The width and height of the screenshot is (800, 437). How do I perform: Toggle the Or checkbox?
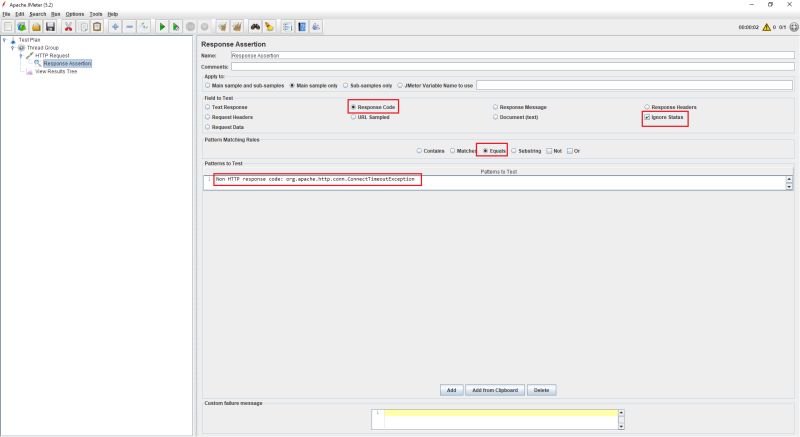tap(573, 151)
